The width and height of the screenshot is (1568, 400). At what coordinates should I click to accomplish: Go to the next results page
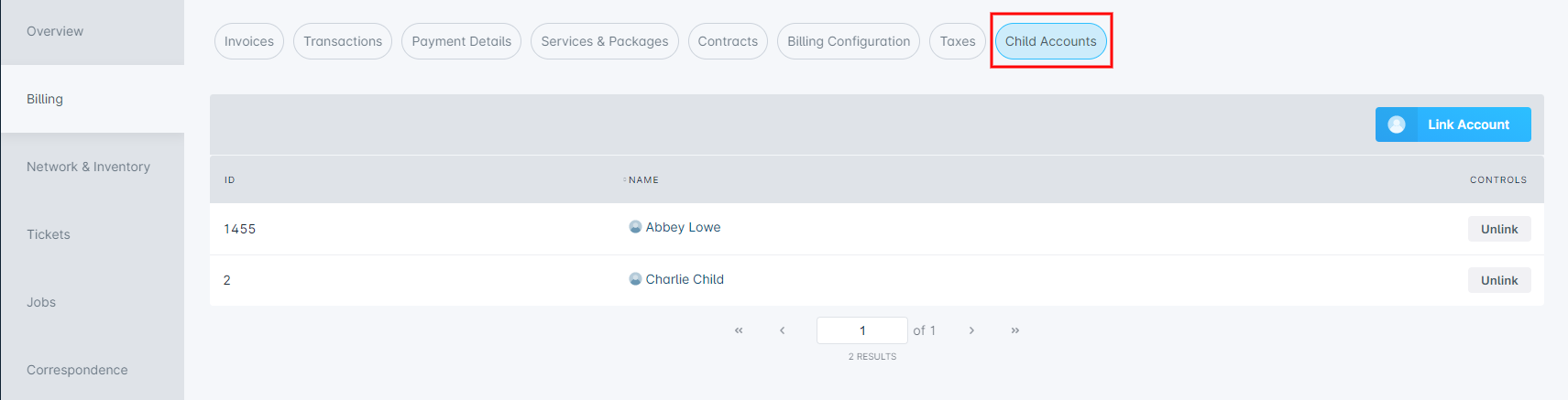click(971, 330)
